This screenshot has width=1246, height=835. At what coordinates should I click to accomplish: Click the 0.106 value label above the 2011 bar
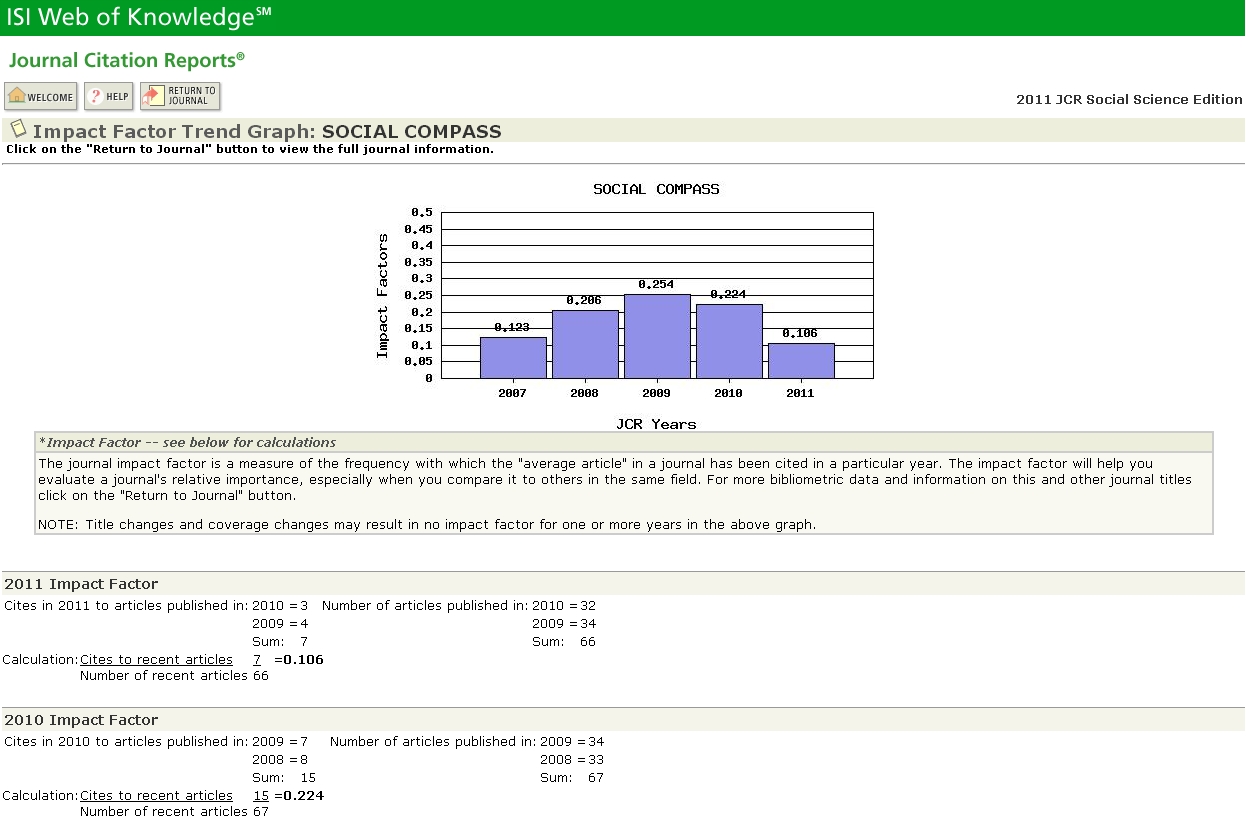point(800,334)
